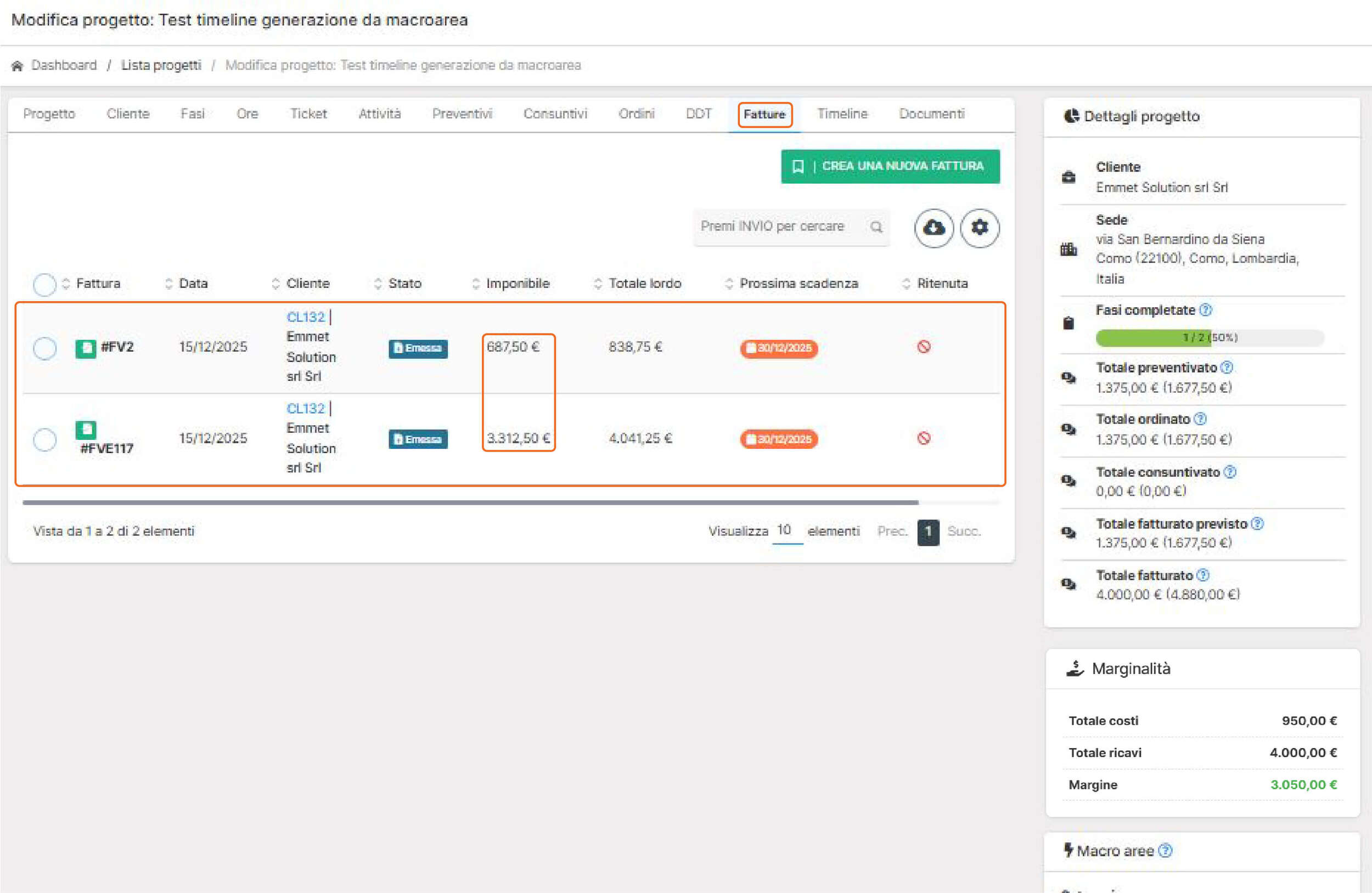Select the #FVE117 invoice row checkbox
Image resolution: width=1372 pixels, height=893 pixels.
coord(44,439)
